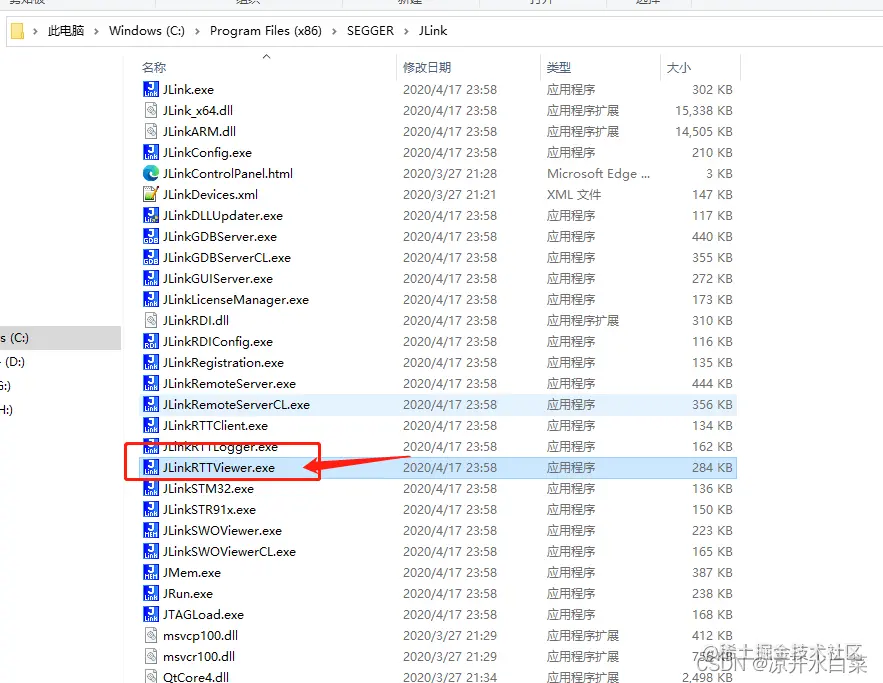Click the Microsoft Edge type cell

click(x=598, y=173)
